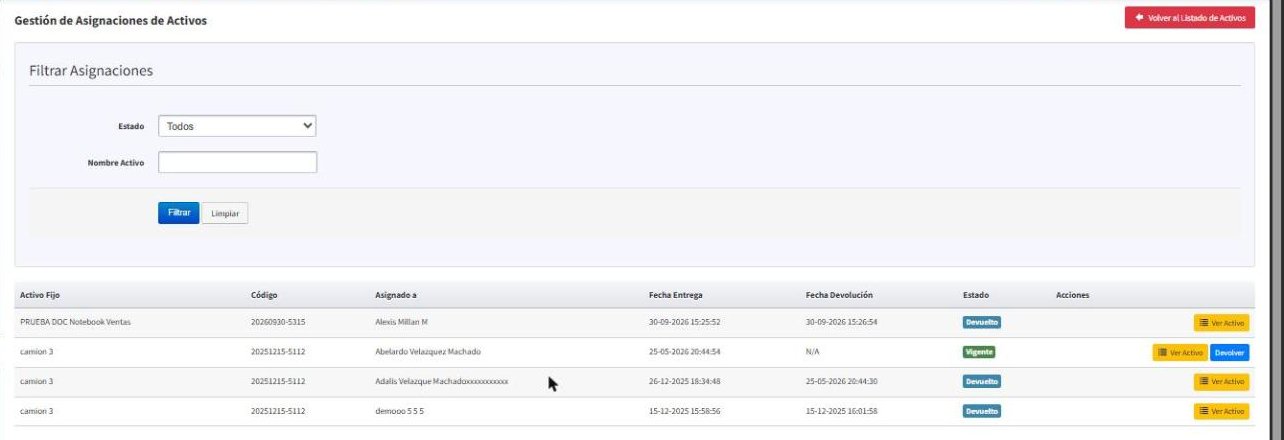Click the Acciones column header
Viewport: 1284px width, 440px height.
[x=1072, y=295]
